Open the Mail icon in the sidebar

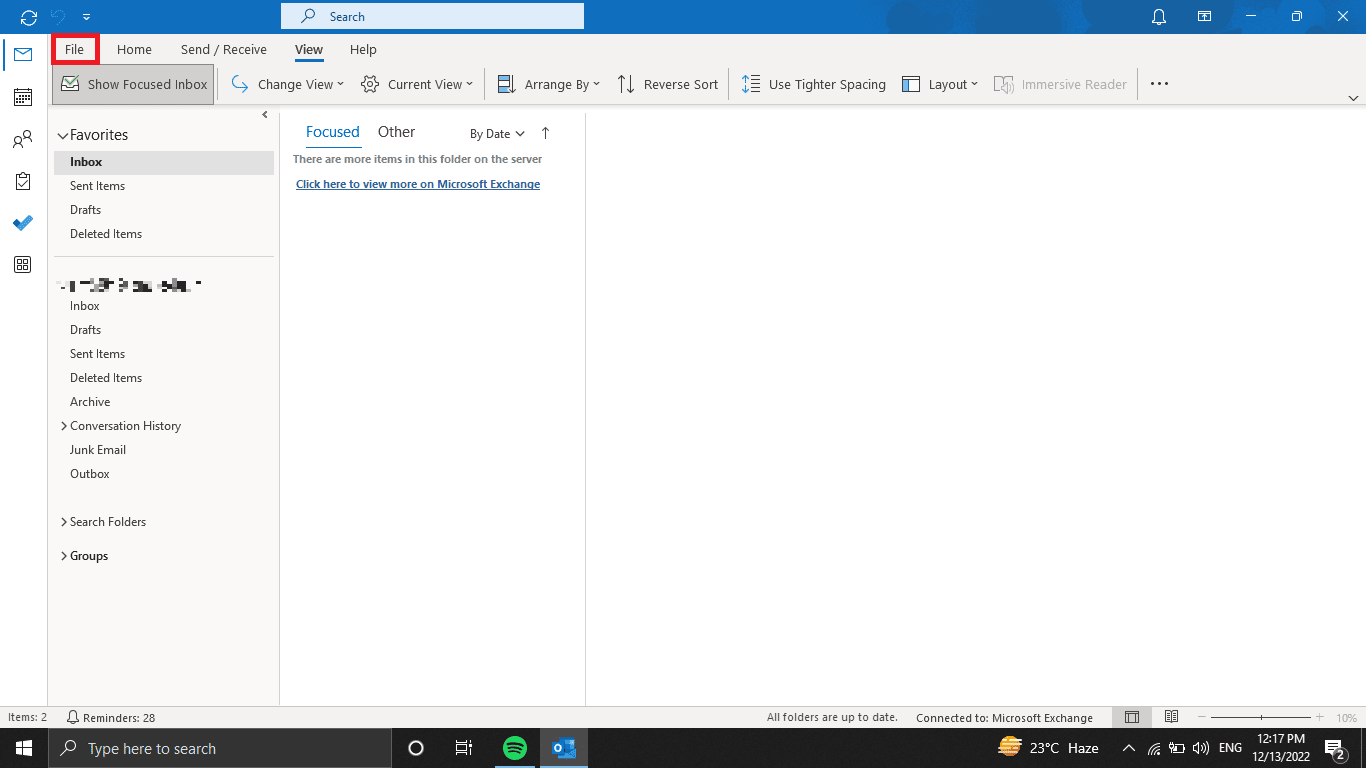tap(22, 55)
